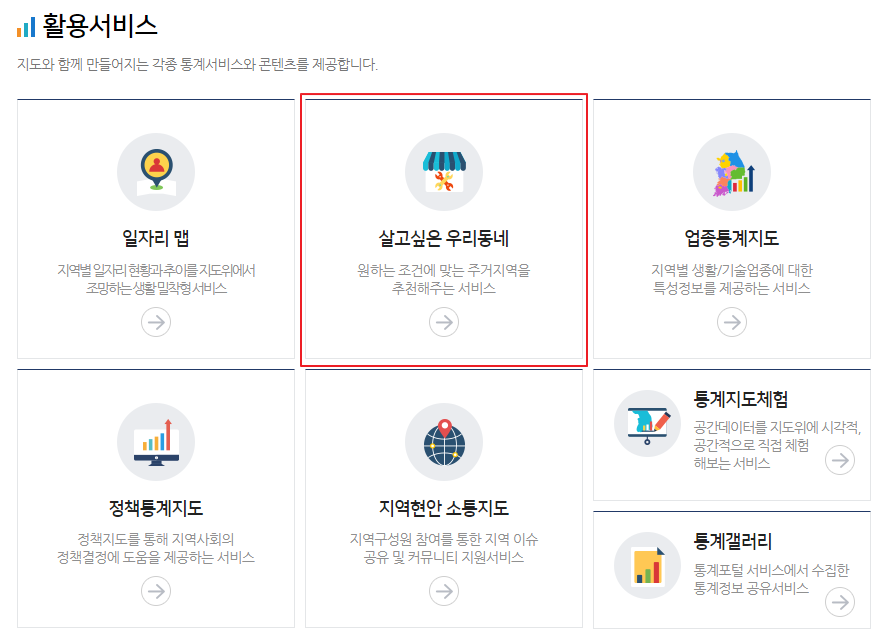Click the 업종통계지도 Korea map chart icon
Viewport: 887px width, 644px height.
[x=732, y=172]
